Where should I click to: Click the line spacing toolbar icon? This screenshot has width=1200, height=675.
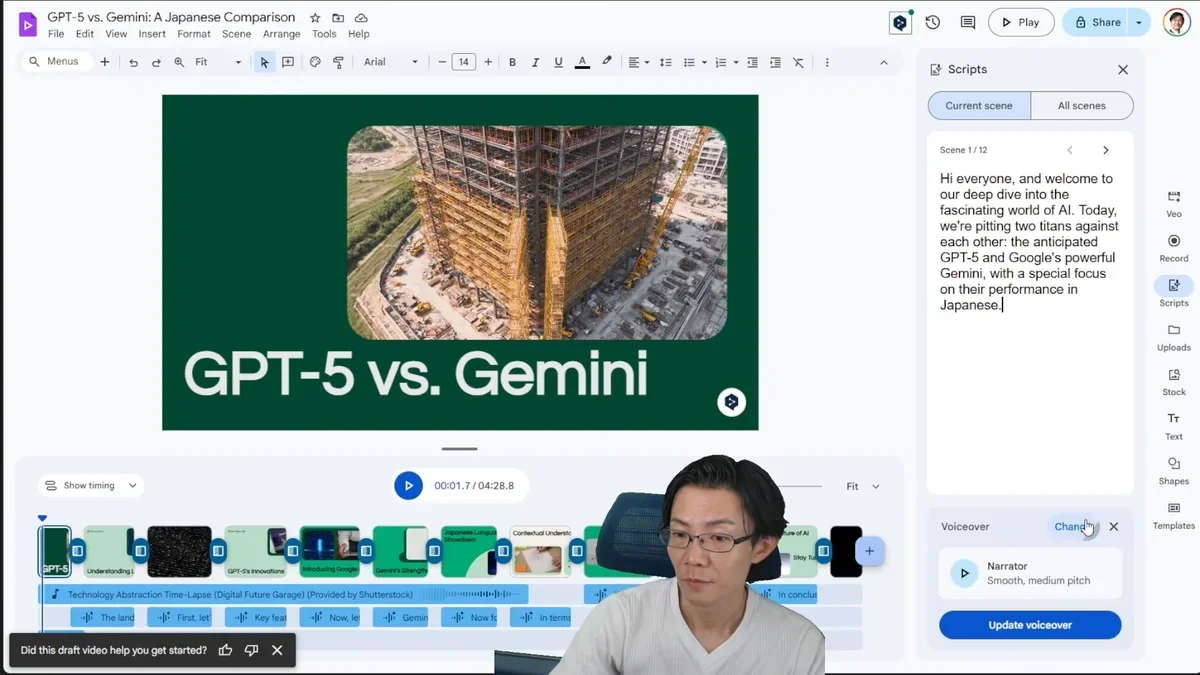(665, 62)
